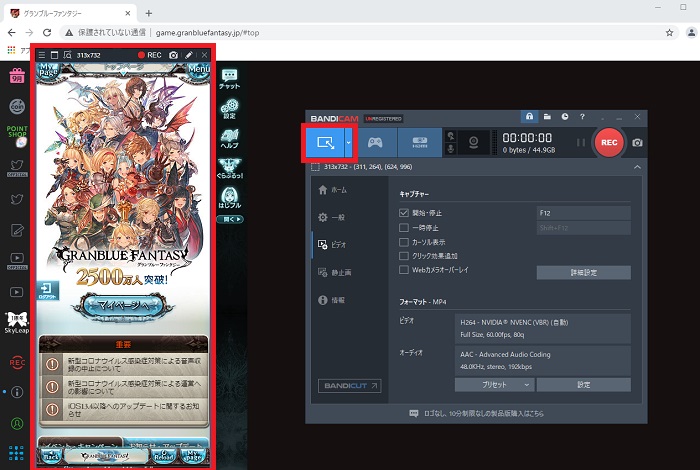Click the F12 hotkey input field
The image size is (700, 470).
tap(583, 213)
